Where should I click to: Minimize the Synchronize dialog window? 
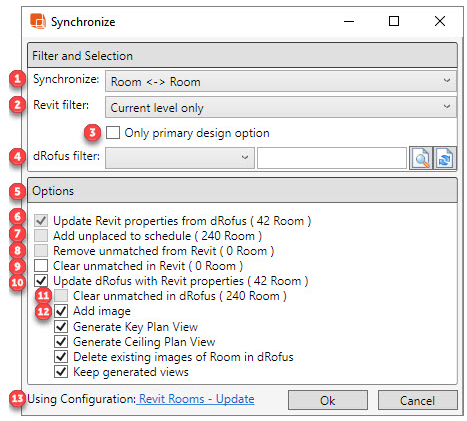click(x=349, y=22)
